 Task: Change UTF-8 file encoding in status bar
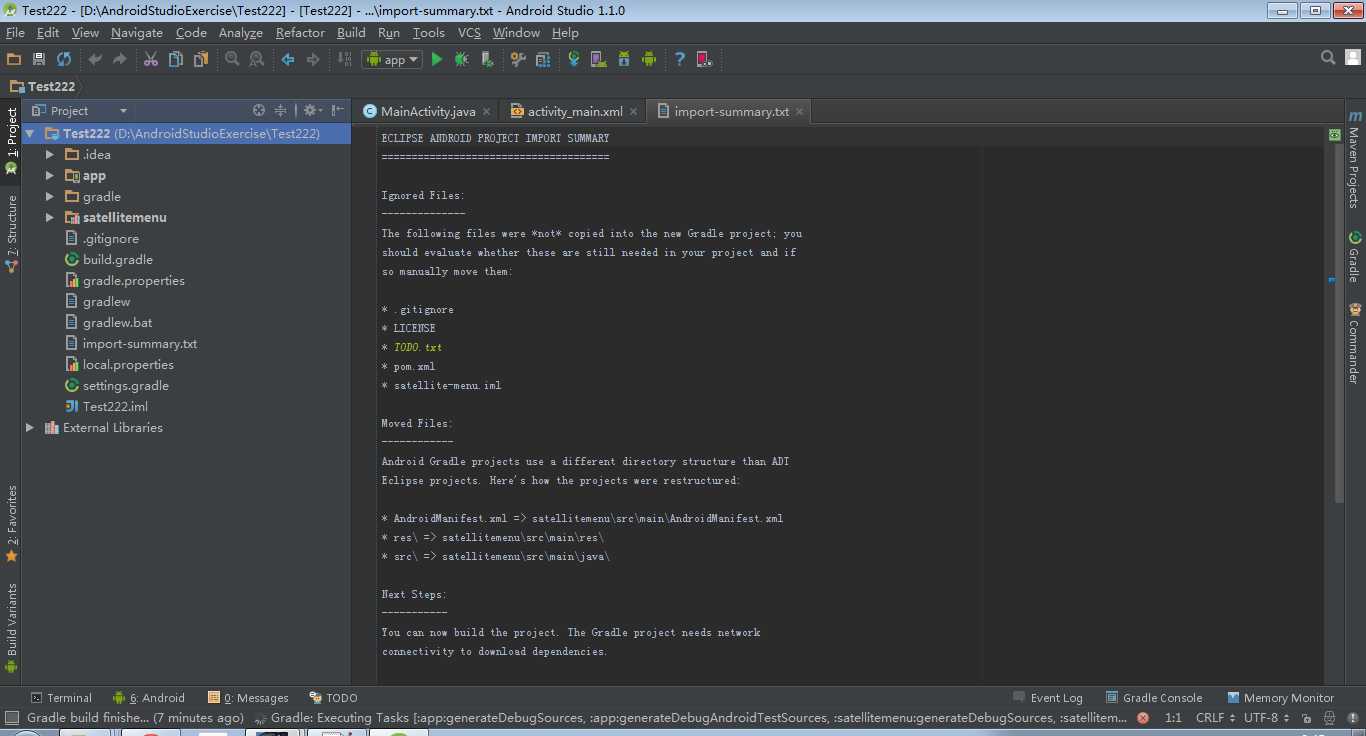click(x=1265, y=717)
